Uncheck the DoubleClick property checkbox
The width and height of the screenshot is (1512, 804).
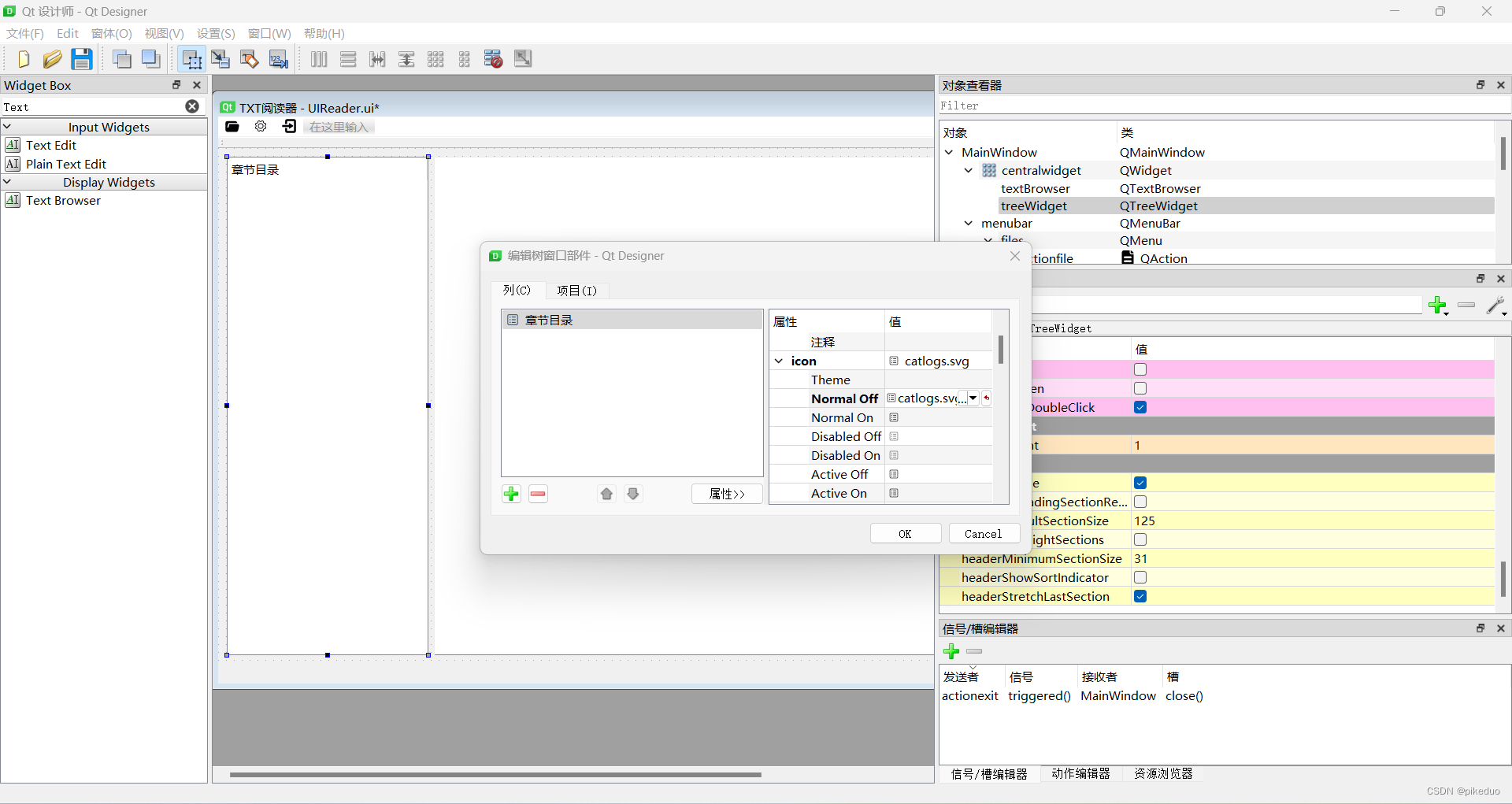point(1140,407)
